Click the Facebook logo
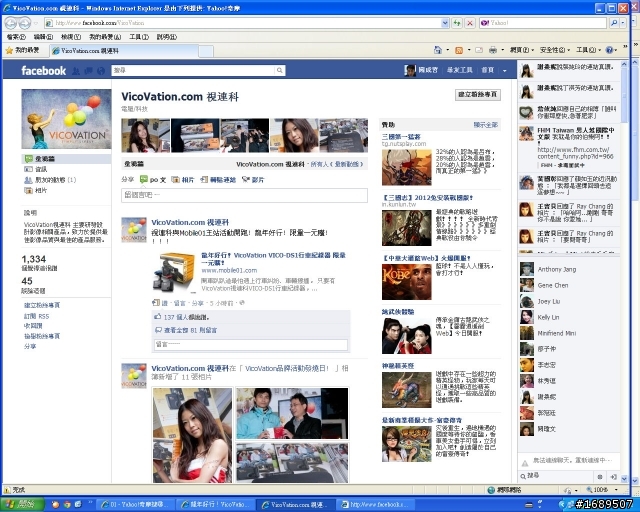 pyautogui.click(x=43, y=71)
